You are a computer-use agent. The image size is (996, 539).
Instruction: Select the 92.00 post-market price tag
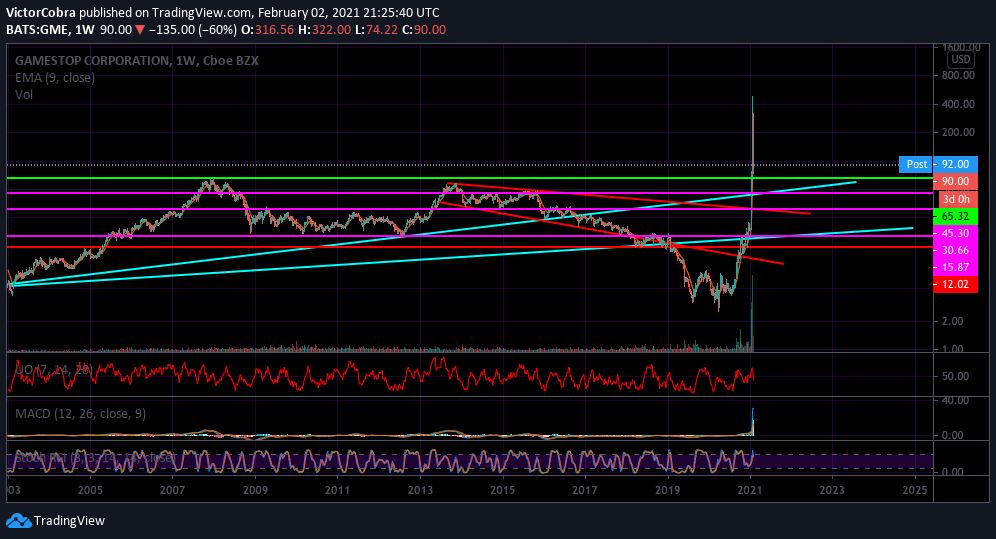955,164
